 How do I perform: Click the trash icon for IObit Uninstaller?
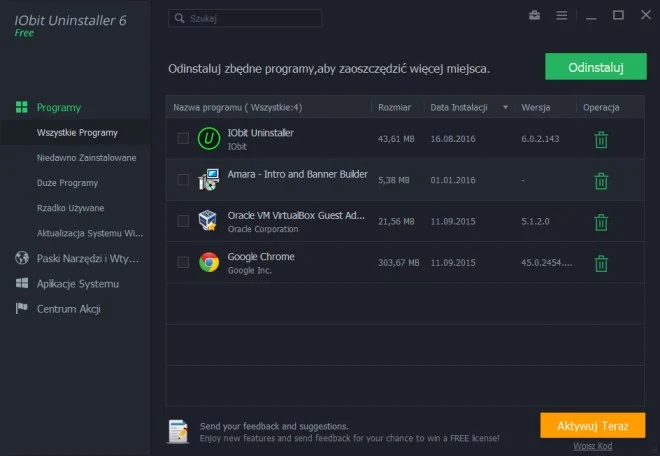click(x=601, y=140)
